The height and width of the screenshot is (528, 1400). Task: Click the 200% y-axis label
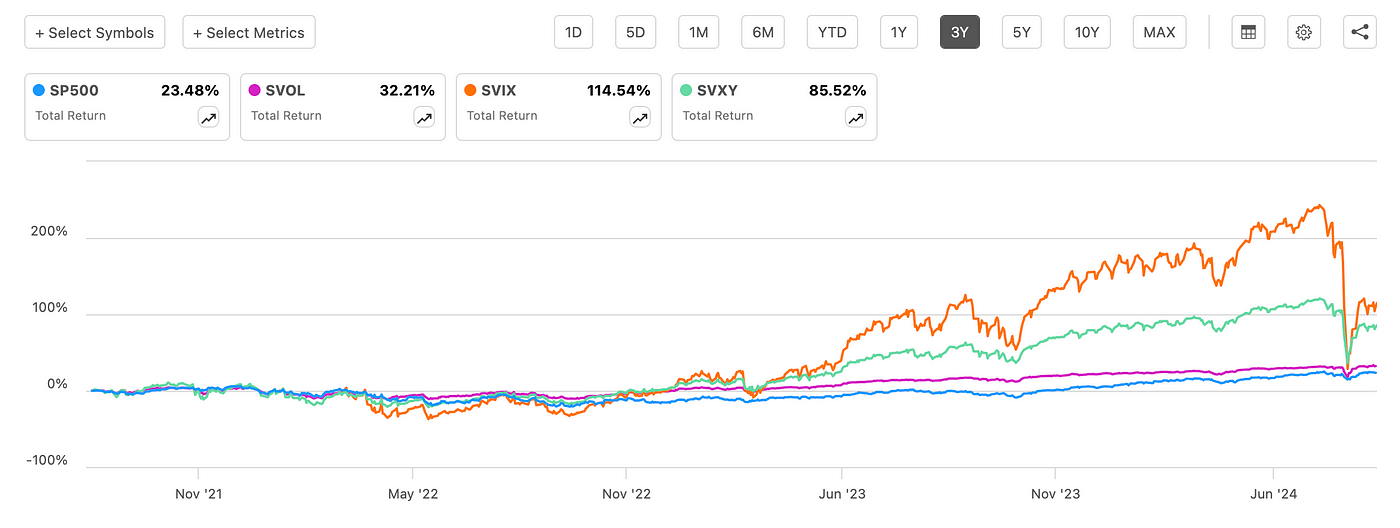(x=49, y=232)
